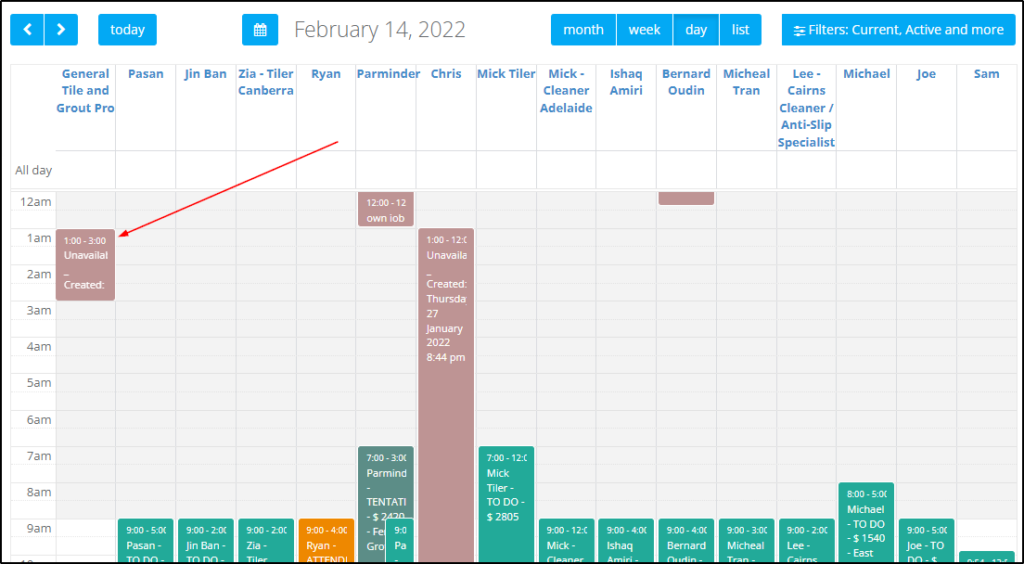
Task: Switch to week view
Action: pos(644,30)
